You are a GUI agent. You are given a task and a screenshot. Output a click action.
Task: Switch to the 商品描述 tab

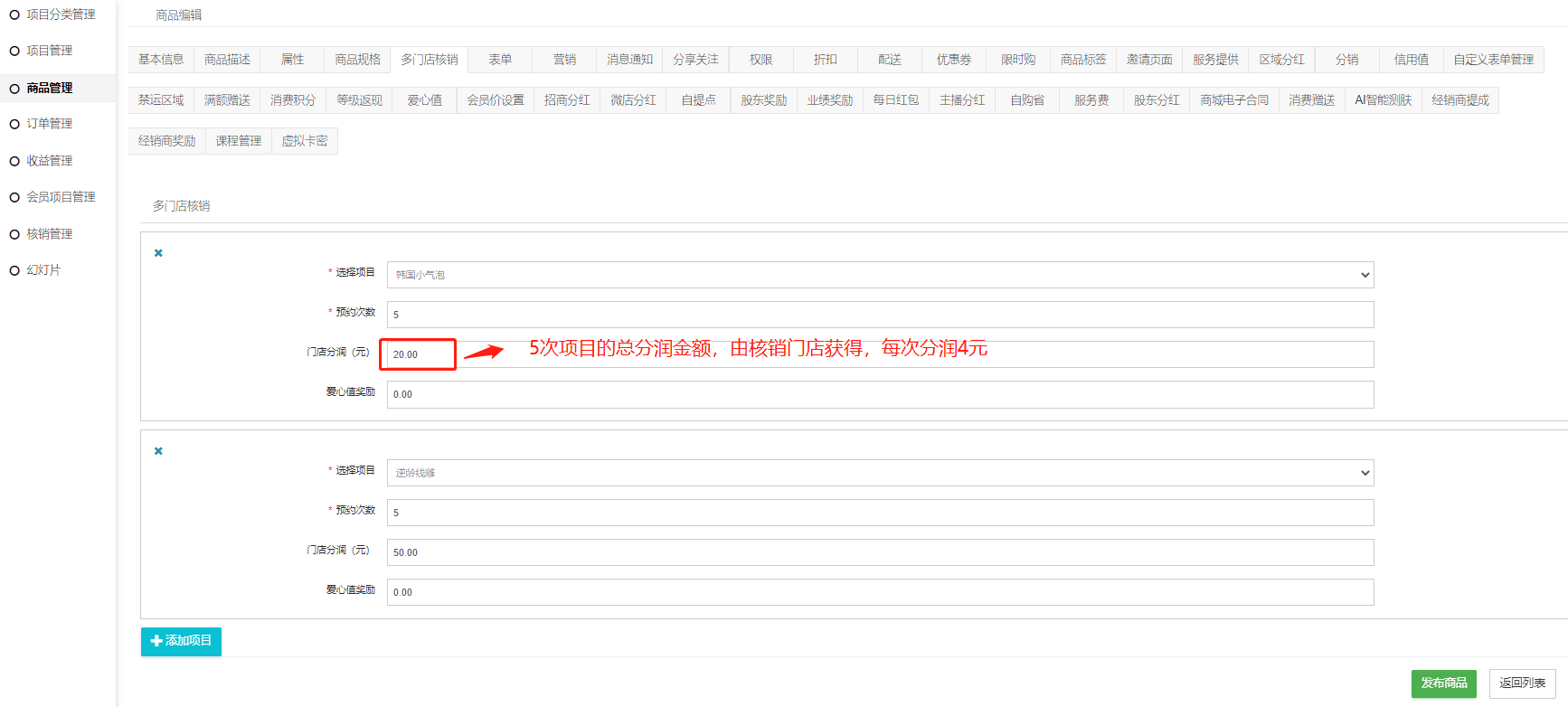pos(227,60)
